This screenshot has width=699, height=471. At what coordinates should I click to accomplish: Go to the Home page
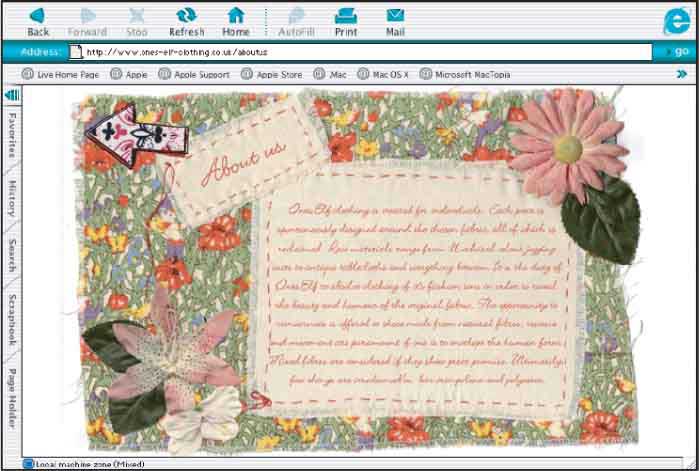[x=236, y=16]
